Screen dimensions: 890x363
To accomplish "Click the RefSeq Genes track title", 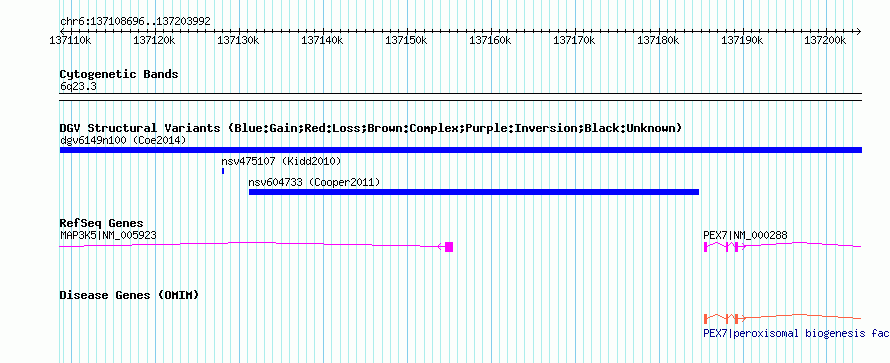I will point(102,223).
